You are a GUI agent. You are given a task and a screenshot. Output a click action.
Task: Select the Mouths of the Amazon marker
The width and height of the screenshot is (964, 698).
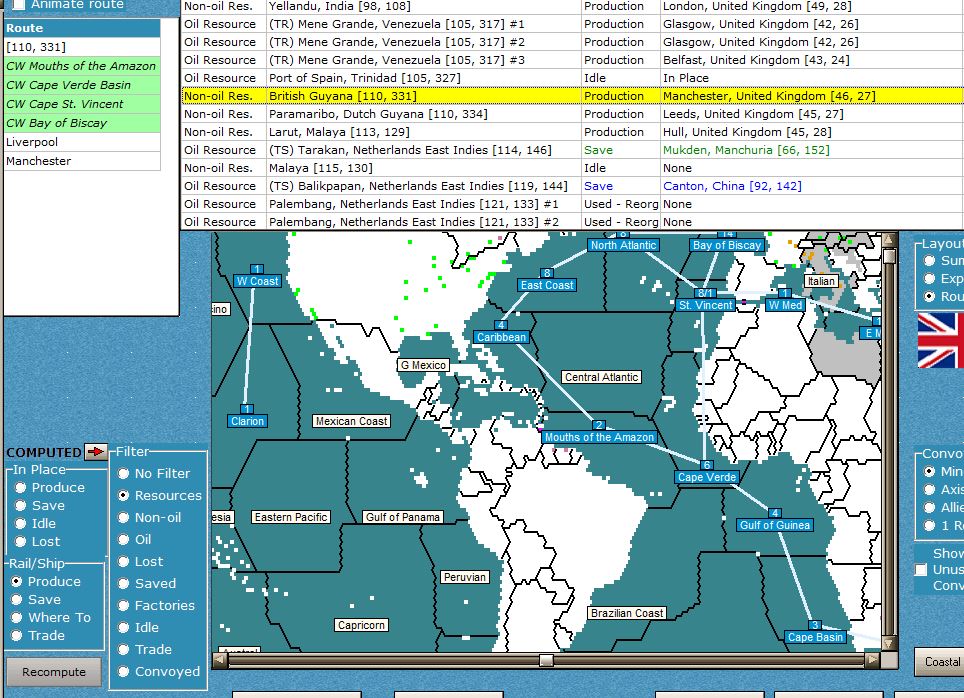pos(599,437)
